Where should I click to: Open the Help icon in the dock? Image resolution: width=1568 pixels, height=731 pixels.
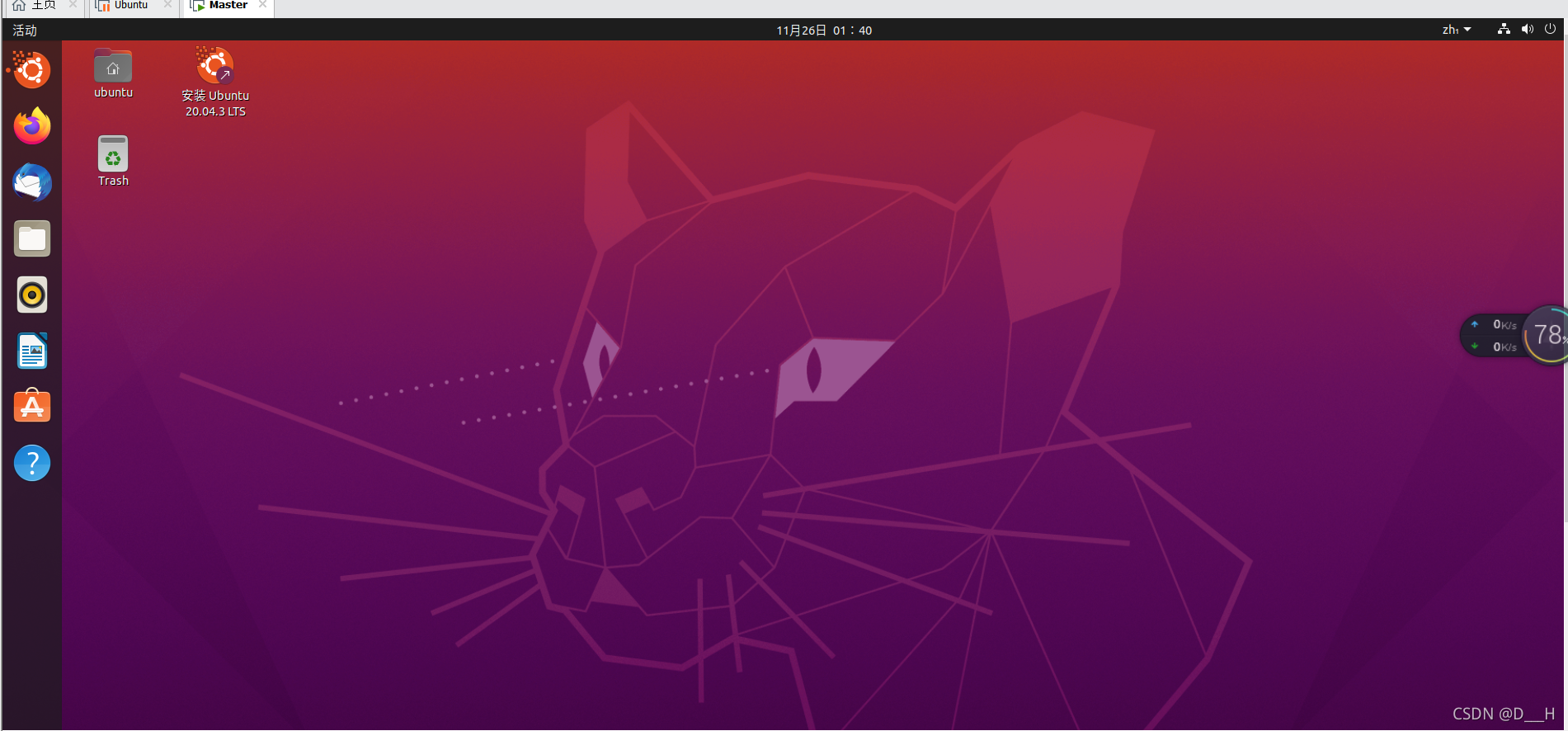coord(32,463)
